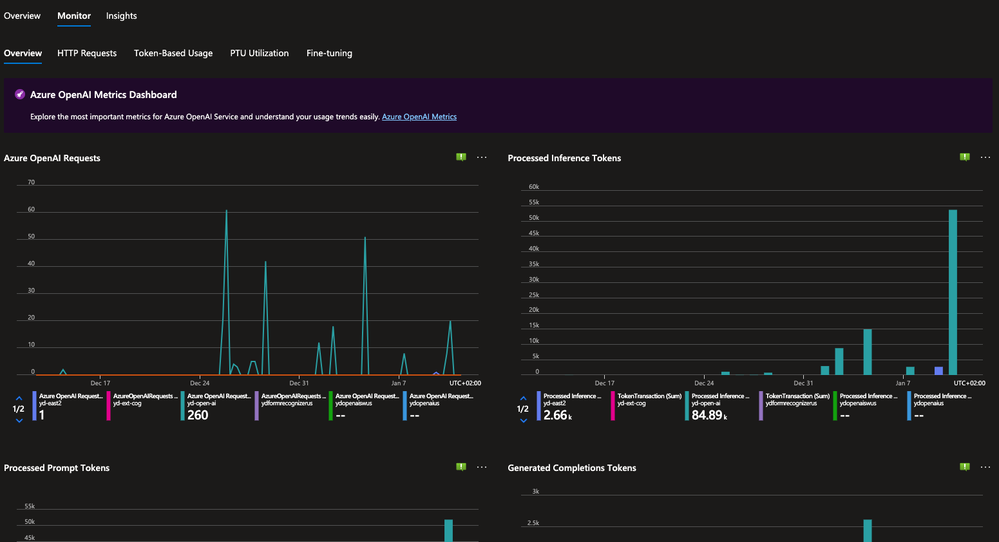Go to previous legend page in Inference Tokens chart
999x542 pixels.
[x=523, y=398]
